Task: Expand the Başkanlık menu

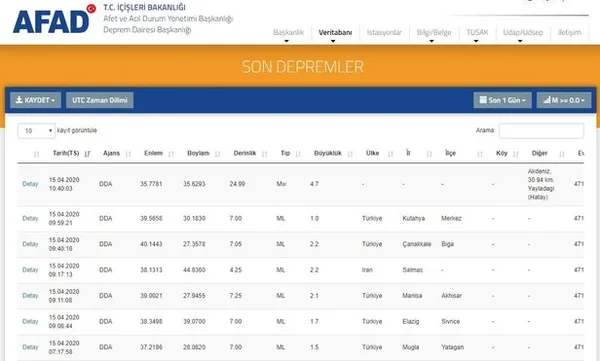Action: (288, 33)
